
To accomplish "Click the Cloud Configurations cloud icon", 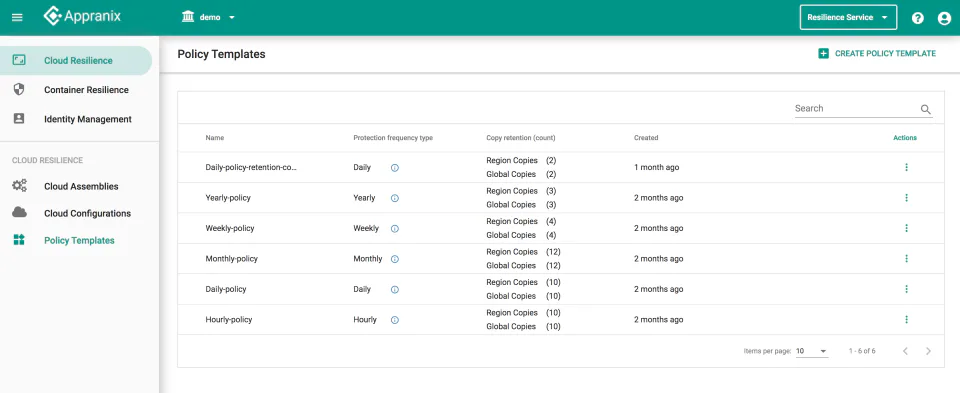I will point(19,212).
